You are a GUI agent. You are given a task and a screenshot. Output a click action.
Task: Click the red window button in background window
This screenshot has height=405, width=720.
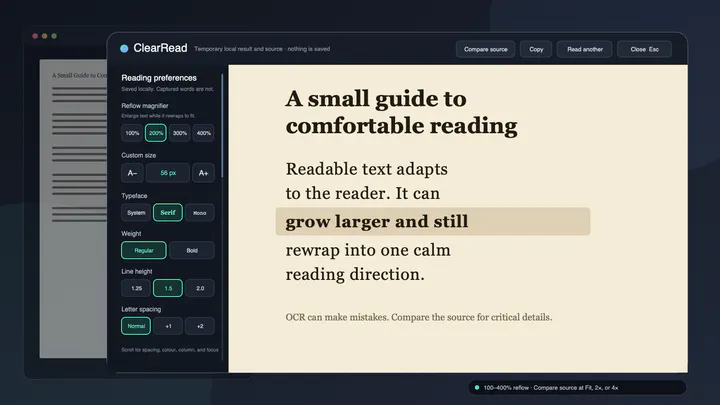[35, 36]
